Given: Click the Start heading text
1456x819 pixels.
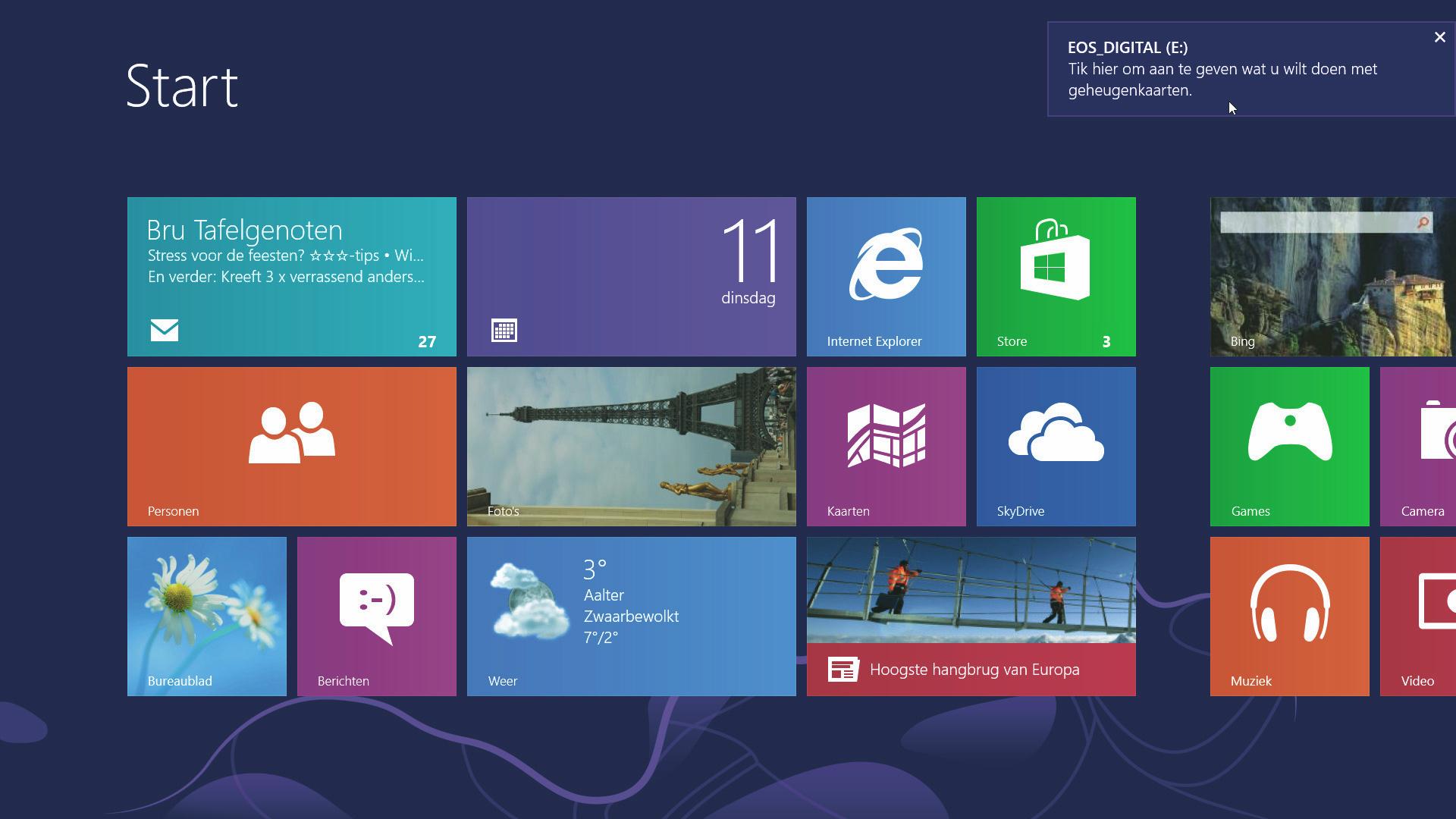Looking at the screenshot, I should (x=182, y=86).
